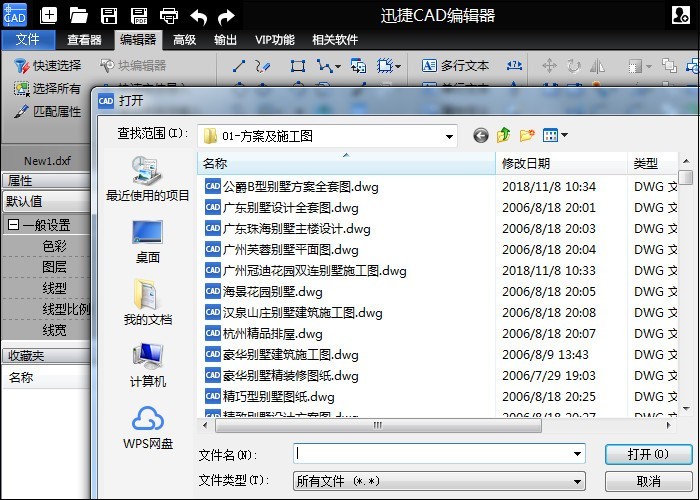Click the Save as PDF icon
Viewport: 700px width, 500px height.
coord(139,16)
